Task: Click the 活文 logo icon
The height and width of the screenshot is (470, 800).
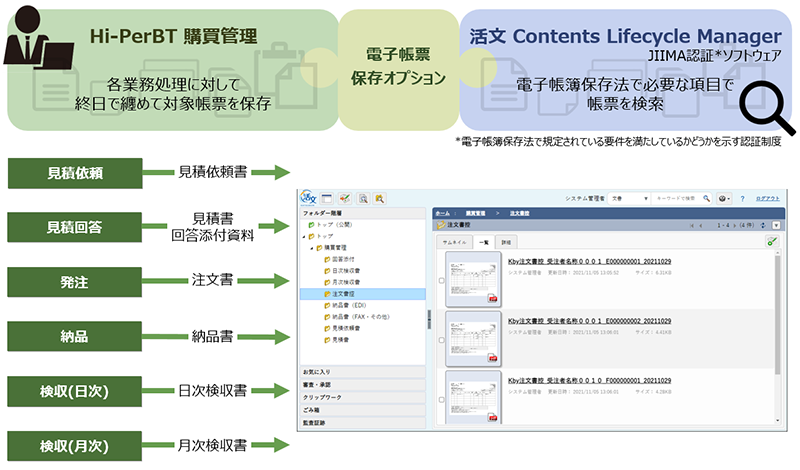Action: pyautogui.click(x=308, y=198)
